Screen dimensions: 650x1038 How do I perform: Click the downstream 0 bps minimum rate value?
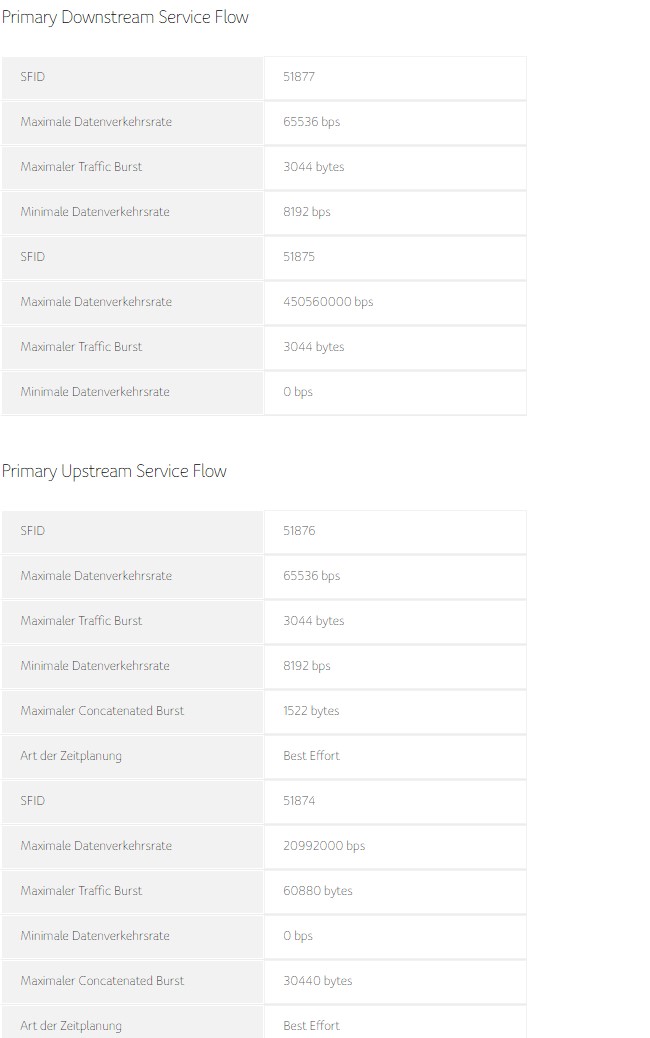298,392
